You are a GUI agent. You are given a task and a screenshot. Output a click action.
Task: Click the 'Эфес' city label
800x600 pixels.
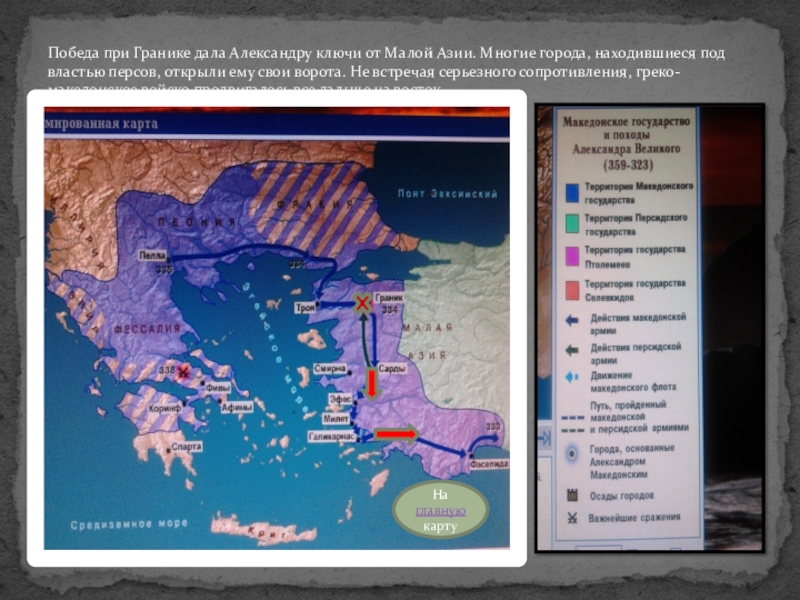[x=340, y=399]
